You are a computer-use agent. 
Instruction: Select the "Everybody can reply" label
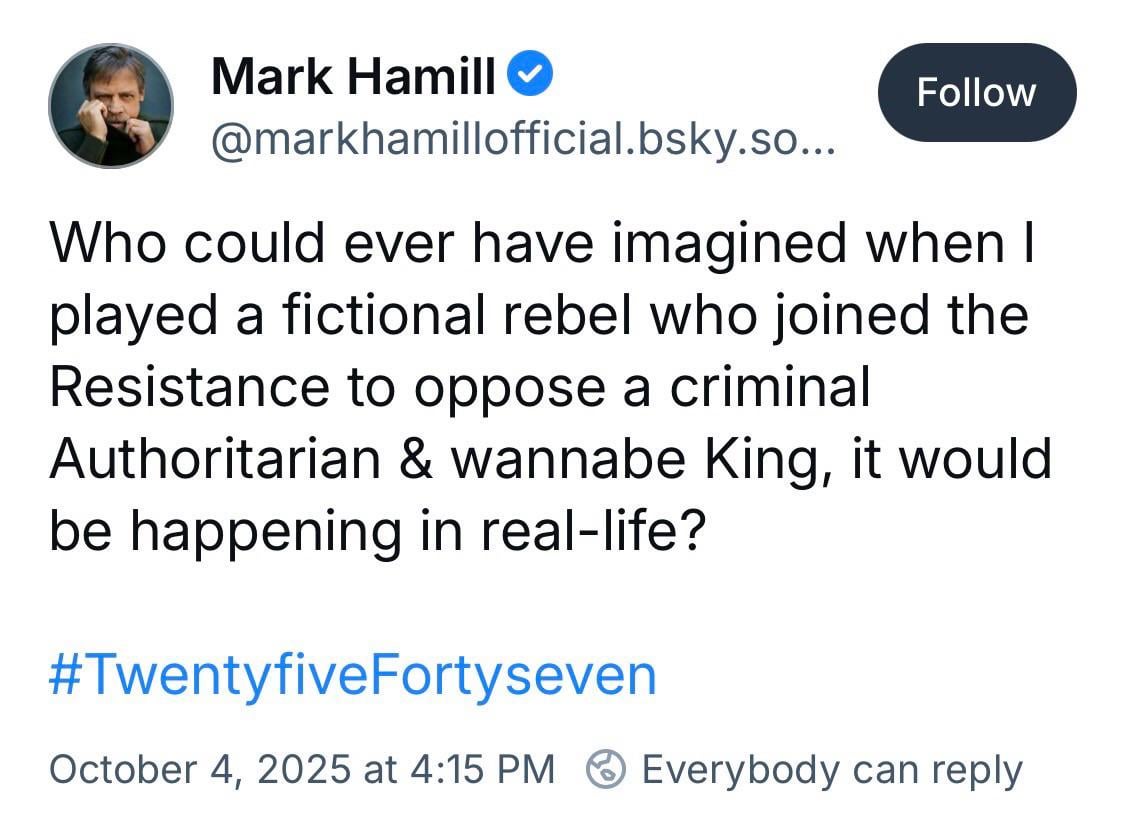[x=832, y=769]
